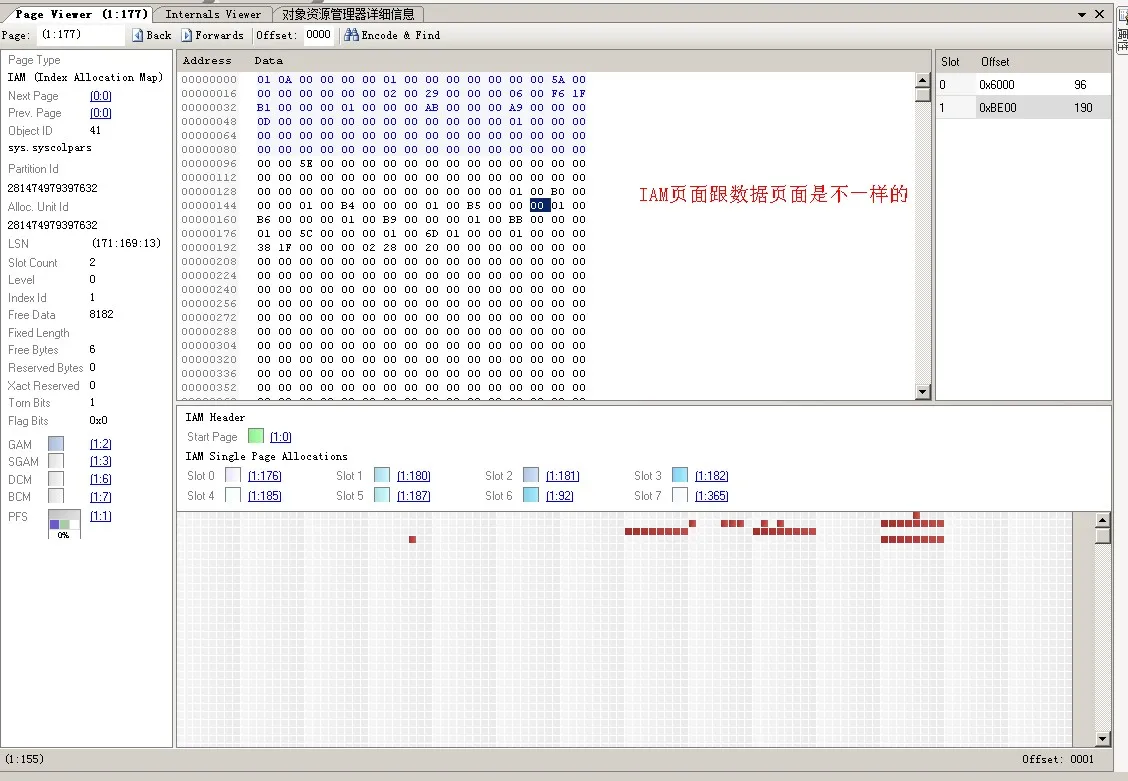Image resolution: width=1128 pixels, height=781 pixels.
Task: Open Encode & Find binoculars tool
Action: 351,35
